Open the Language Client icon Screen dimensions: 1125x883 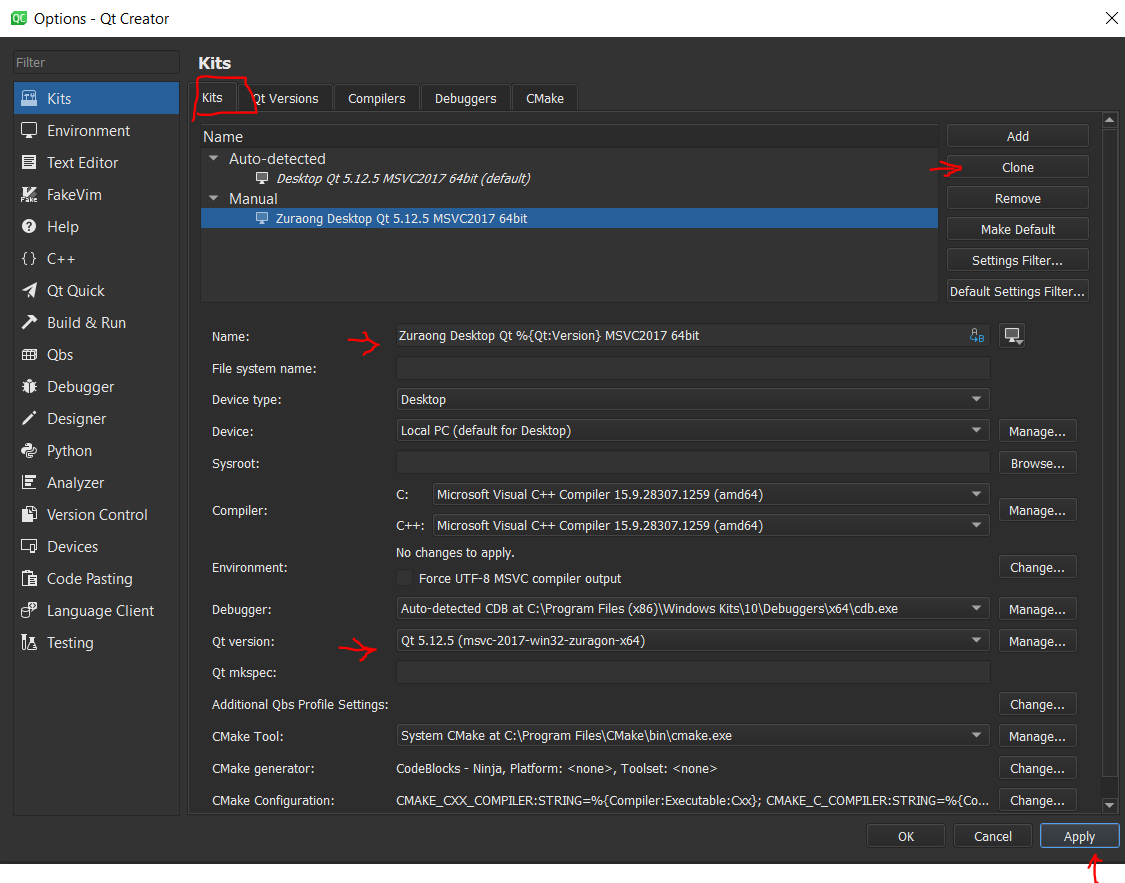(x=29, y=610)
